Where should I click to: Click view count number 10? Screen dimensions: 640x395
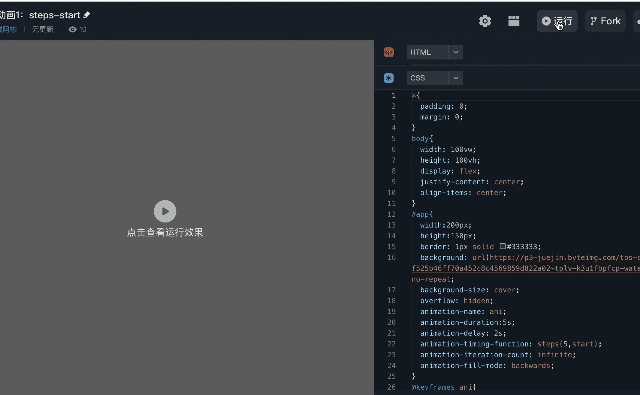[x=82, y=29]
